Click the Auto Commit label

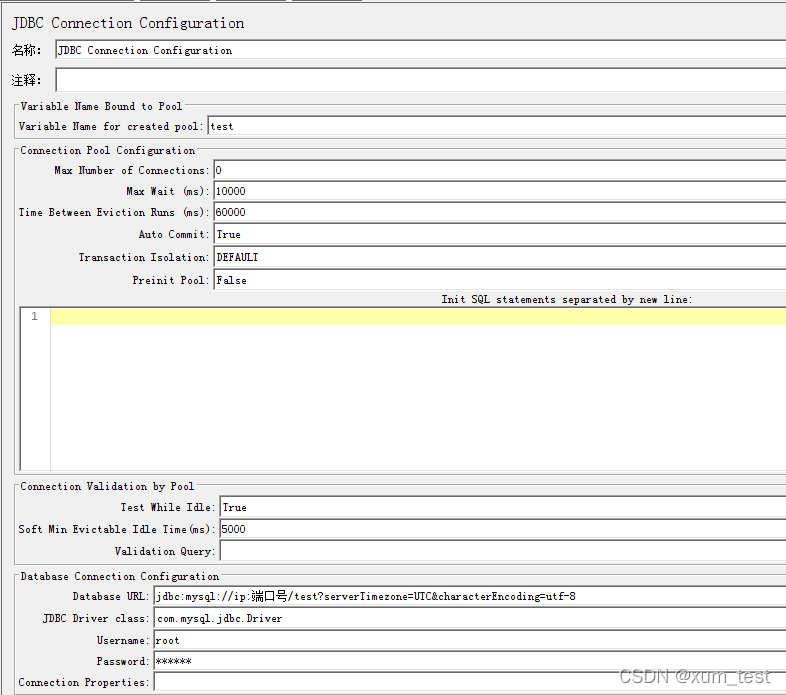tap(174, 234)
